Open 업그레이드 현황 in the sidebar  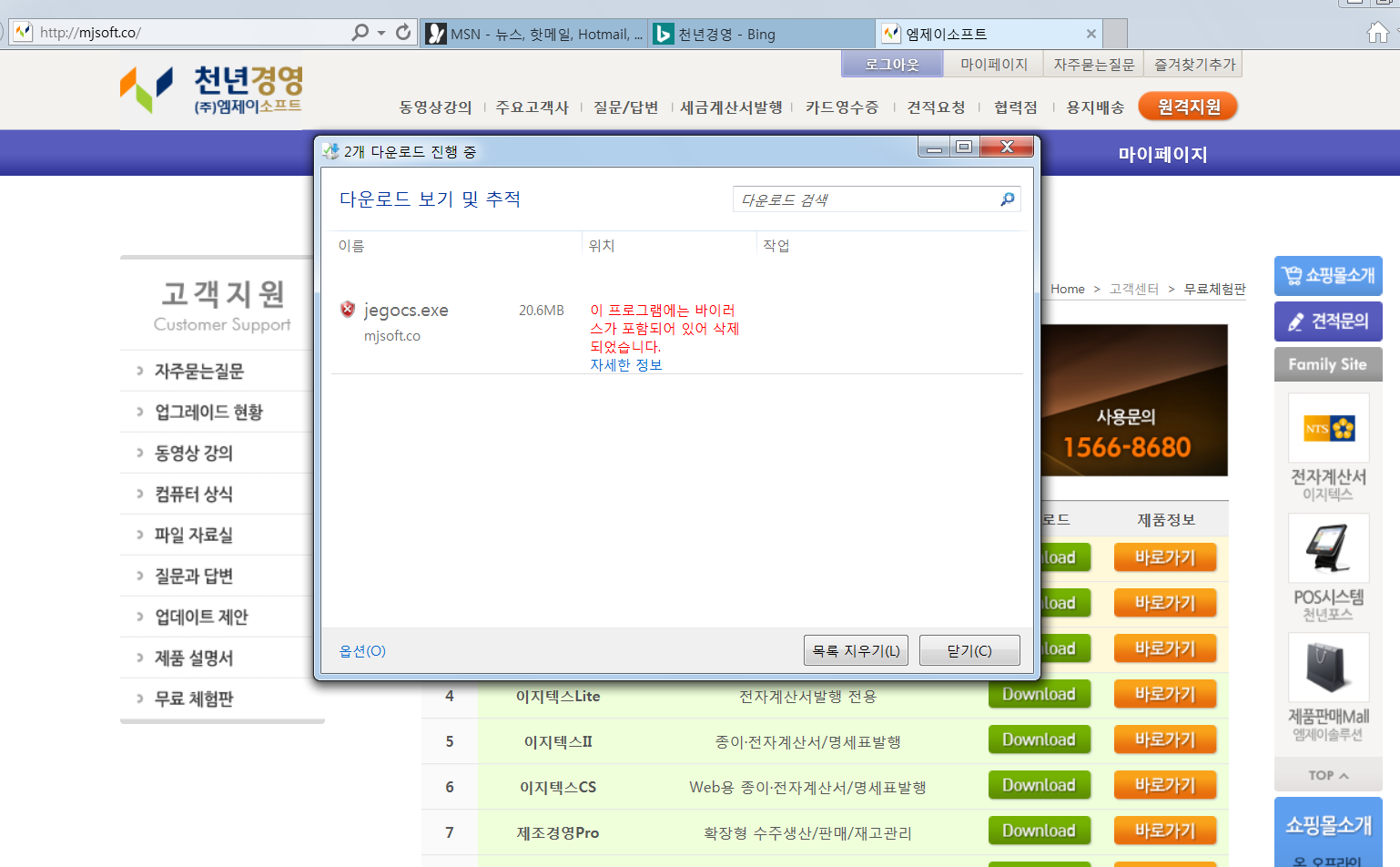(x=208, y=412)
